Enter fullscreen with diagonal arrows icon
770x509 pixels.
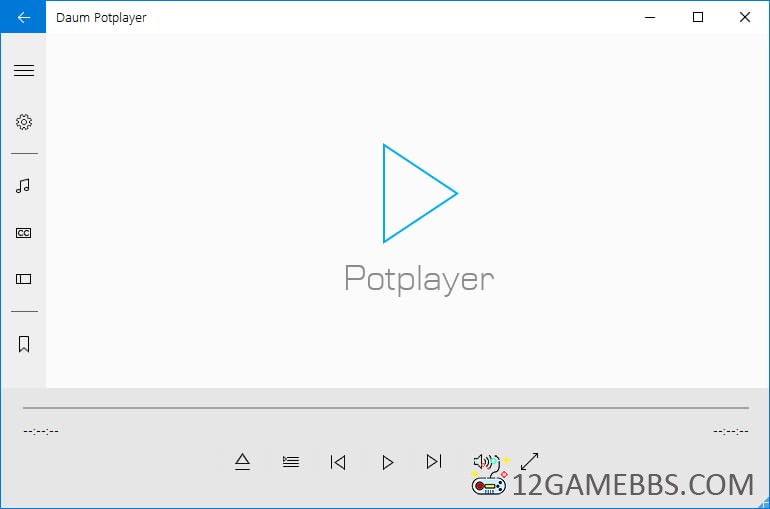click(x=529, y=461)
